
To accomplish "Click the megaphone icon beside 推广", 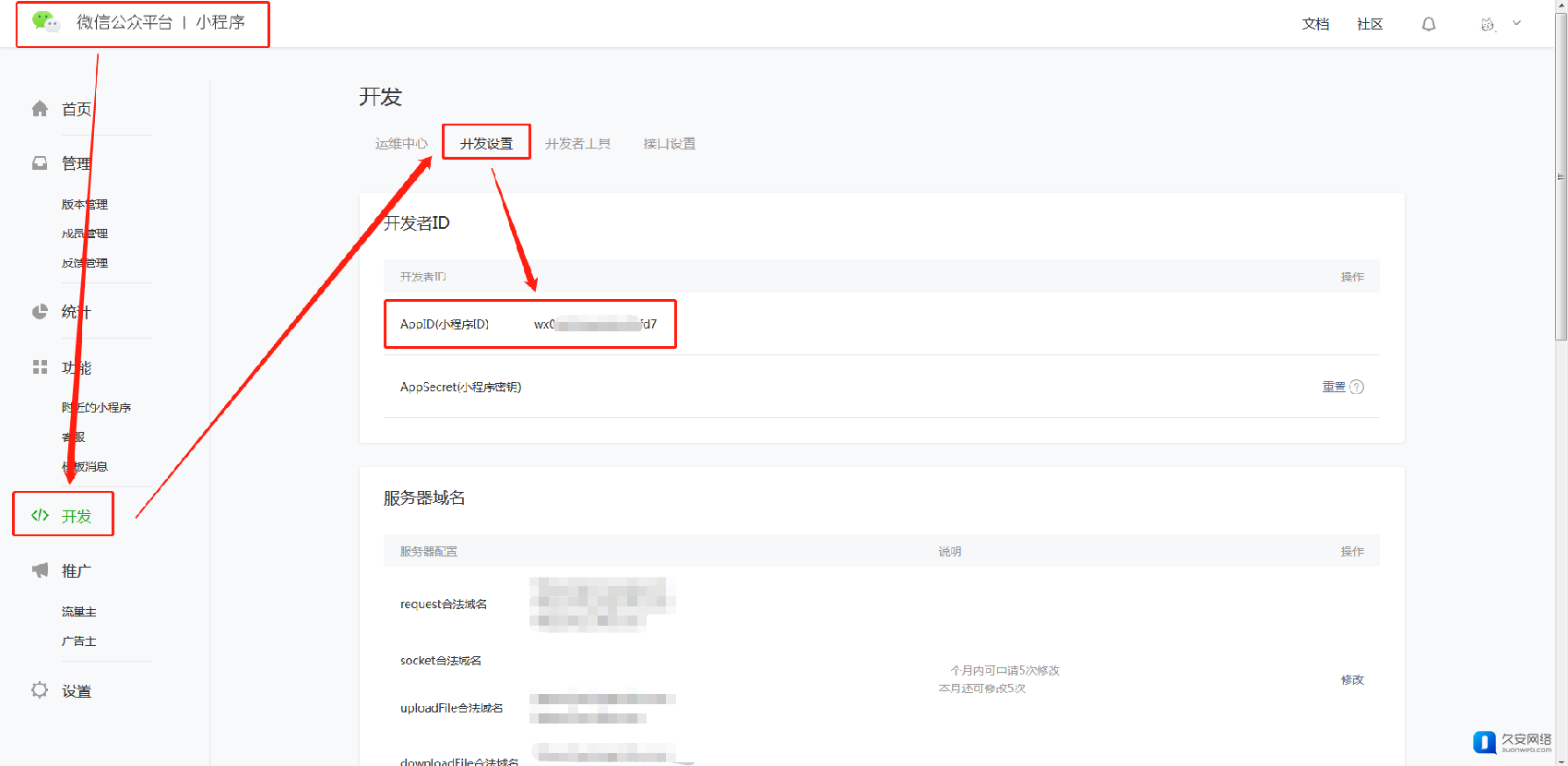I will pyautogui.click(x=40, y=570).
